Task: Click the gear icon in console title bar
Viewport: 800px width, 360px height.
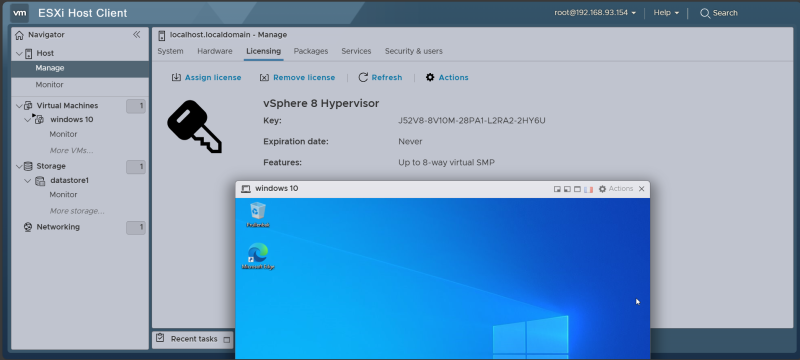Action: point(603,189)
